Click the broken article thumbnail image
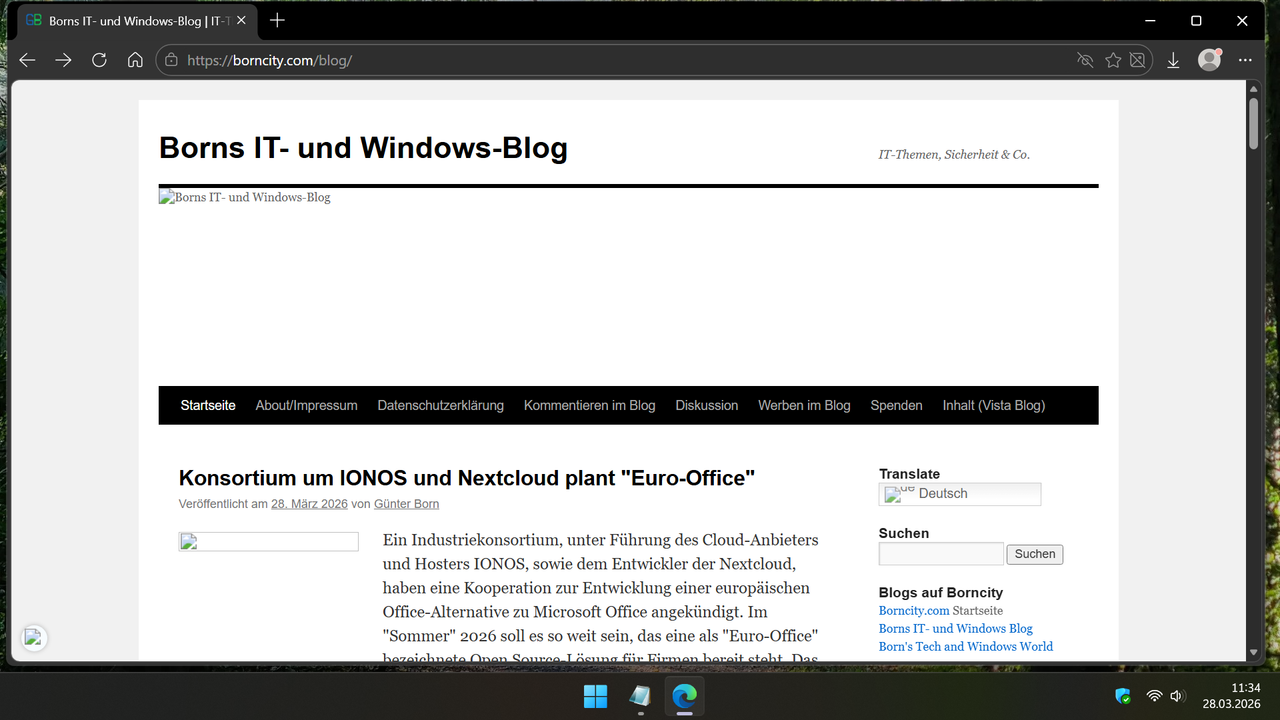 [x=268, y=542]
